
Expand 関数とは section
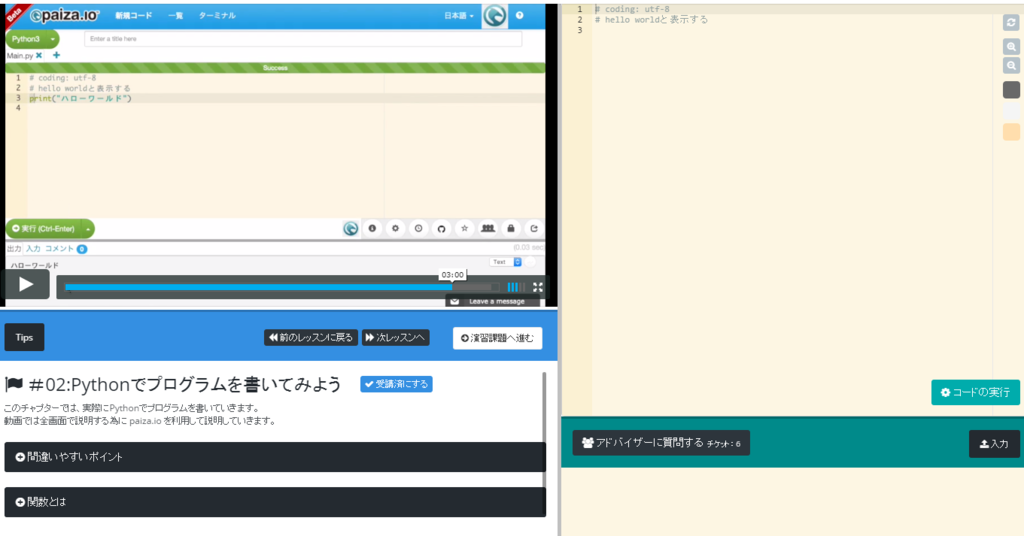tap(275, 502)
